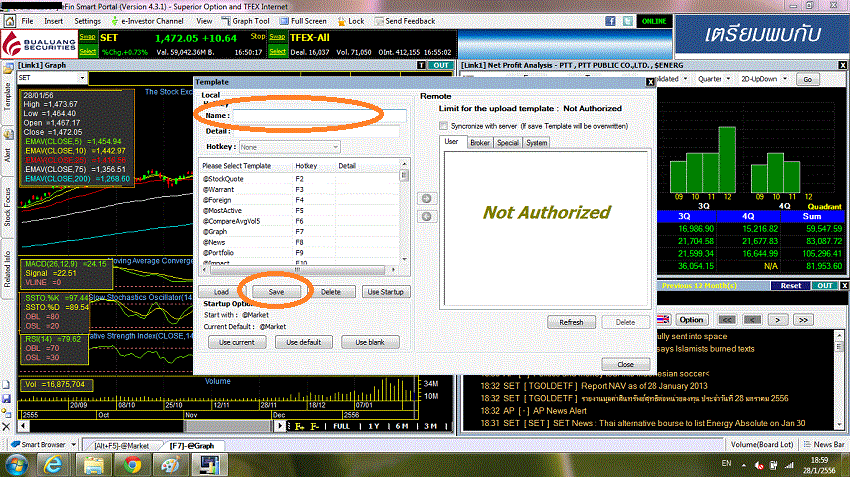Click Refresh in Remote section
Screen dimensions: 850x477
[571, 322]
